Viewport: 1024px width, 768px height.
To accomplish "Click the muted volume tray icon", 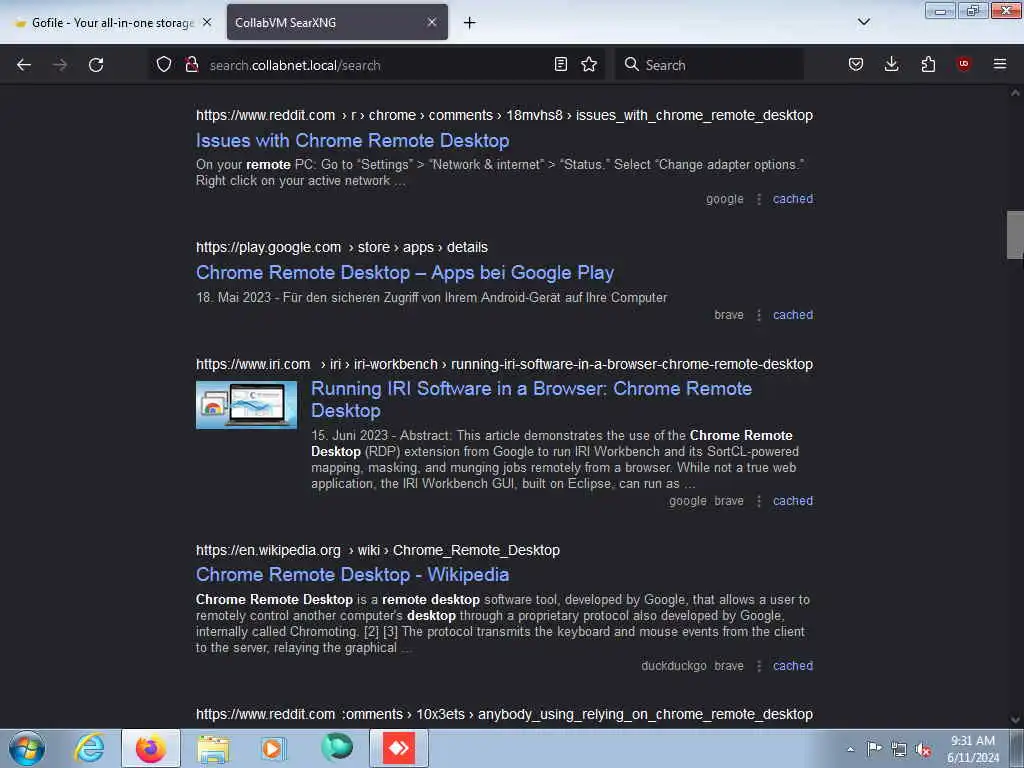I will click(923, 750).
